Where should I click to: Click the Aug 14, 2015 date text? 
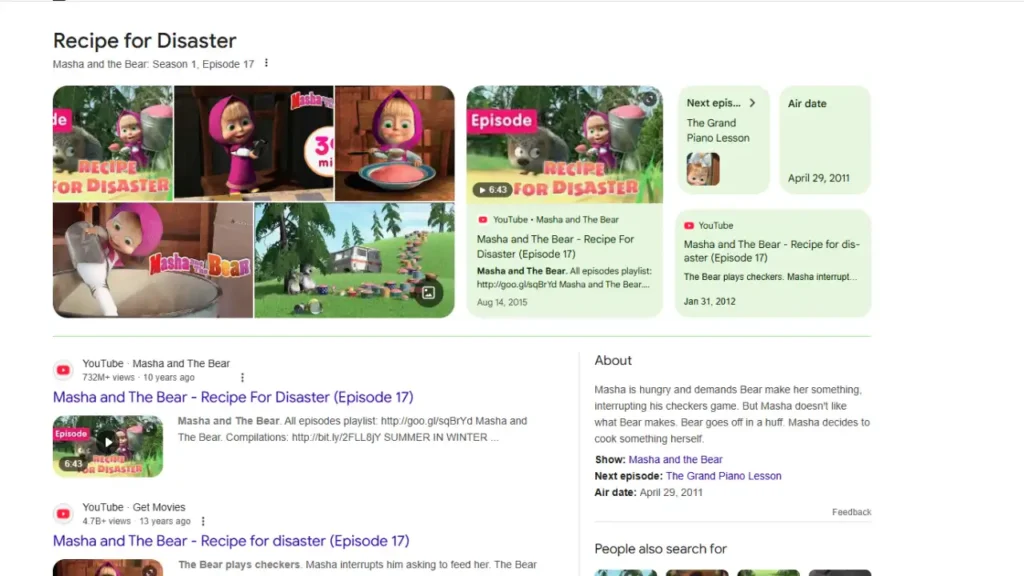coord(502,302)
